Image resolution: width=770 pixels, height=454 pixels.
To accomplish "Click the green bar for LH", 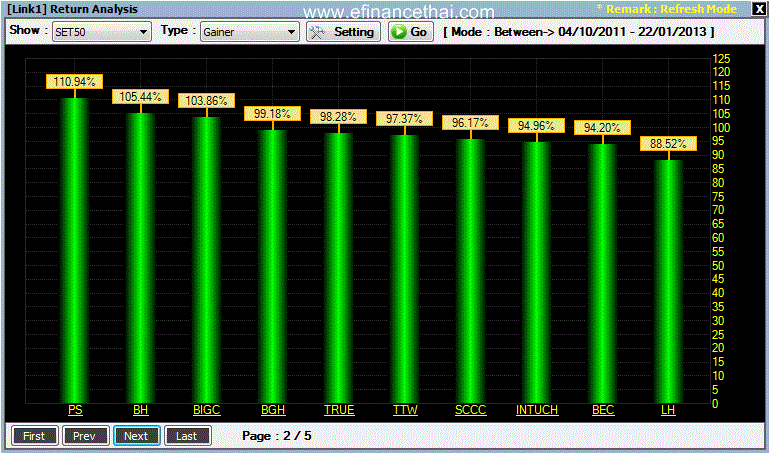I will pyautogui.click(x=668, y=282).
